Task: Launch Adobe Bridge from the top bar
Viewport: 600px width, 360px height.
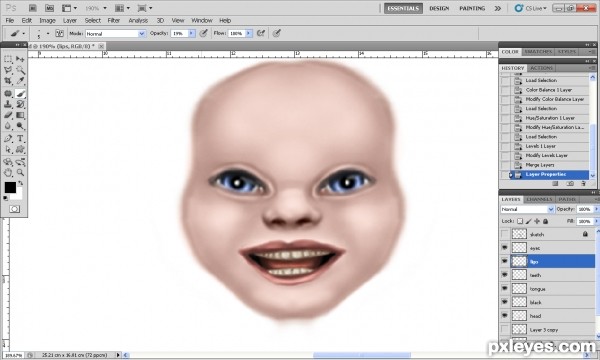Action: [x=33, y=8]
